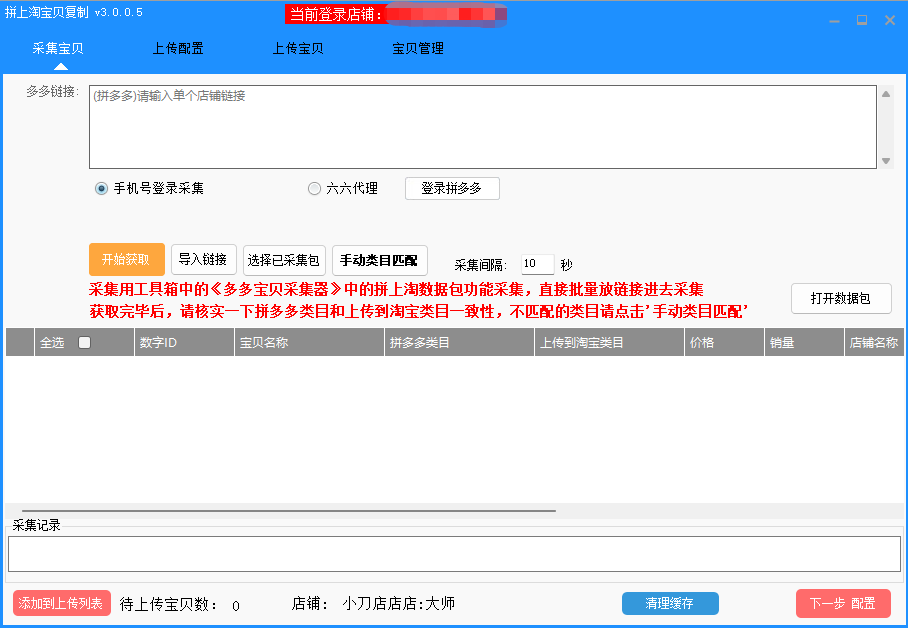The width and height of the screenshot is (908, 628).
Task: Clear cache with the 清理缓存 button
Action: pyautogui.click(x=670, y=603)
